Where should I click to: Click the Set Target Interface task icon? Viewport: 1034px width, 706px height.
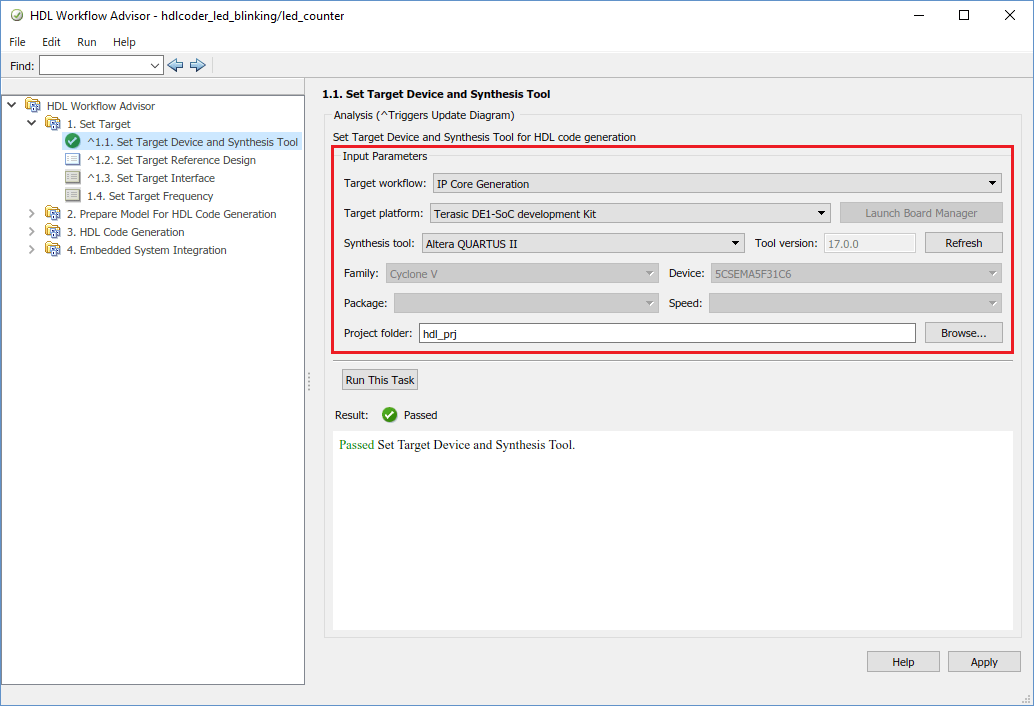72,178
